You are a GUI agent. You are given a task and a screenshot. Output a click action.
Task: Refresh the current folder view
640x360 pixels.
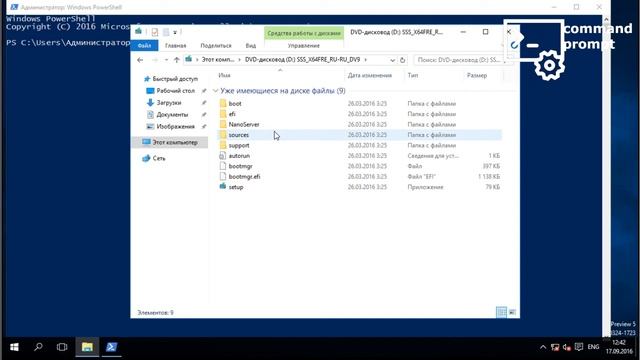click(x=402, y=60)
